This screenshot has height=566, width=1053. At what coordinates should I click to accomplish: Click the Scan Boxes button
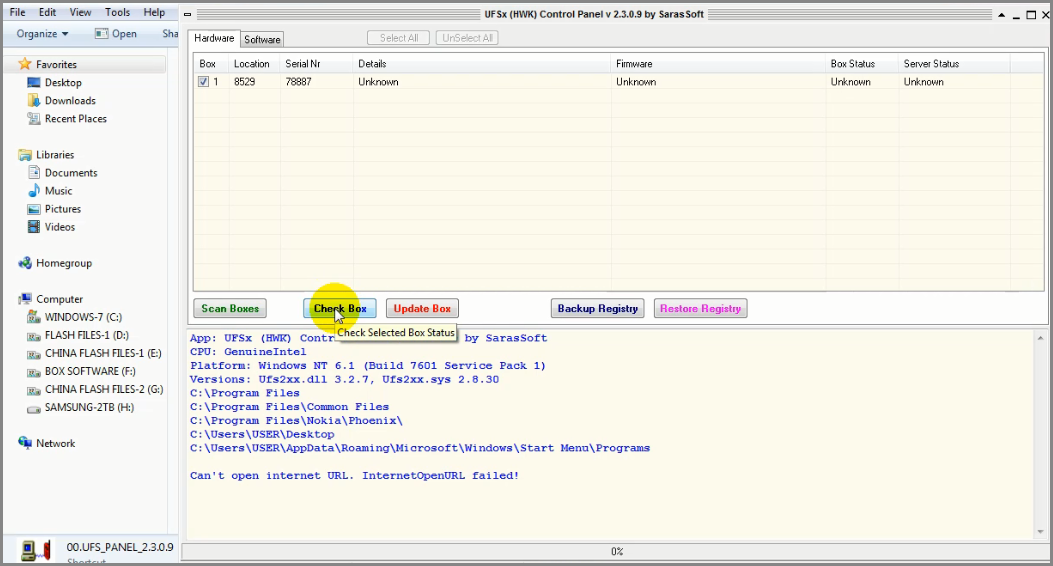tap(230, 309)
